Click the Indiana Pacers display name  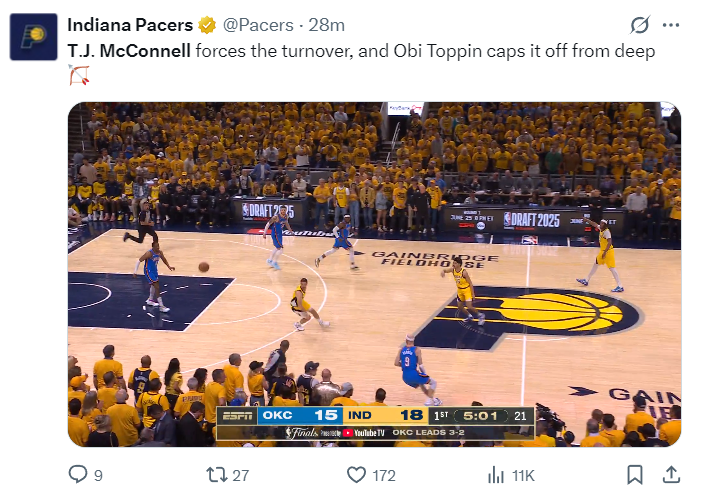point(129,24)
